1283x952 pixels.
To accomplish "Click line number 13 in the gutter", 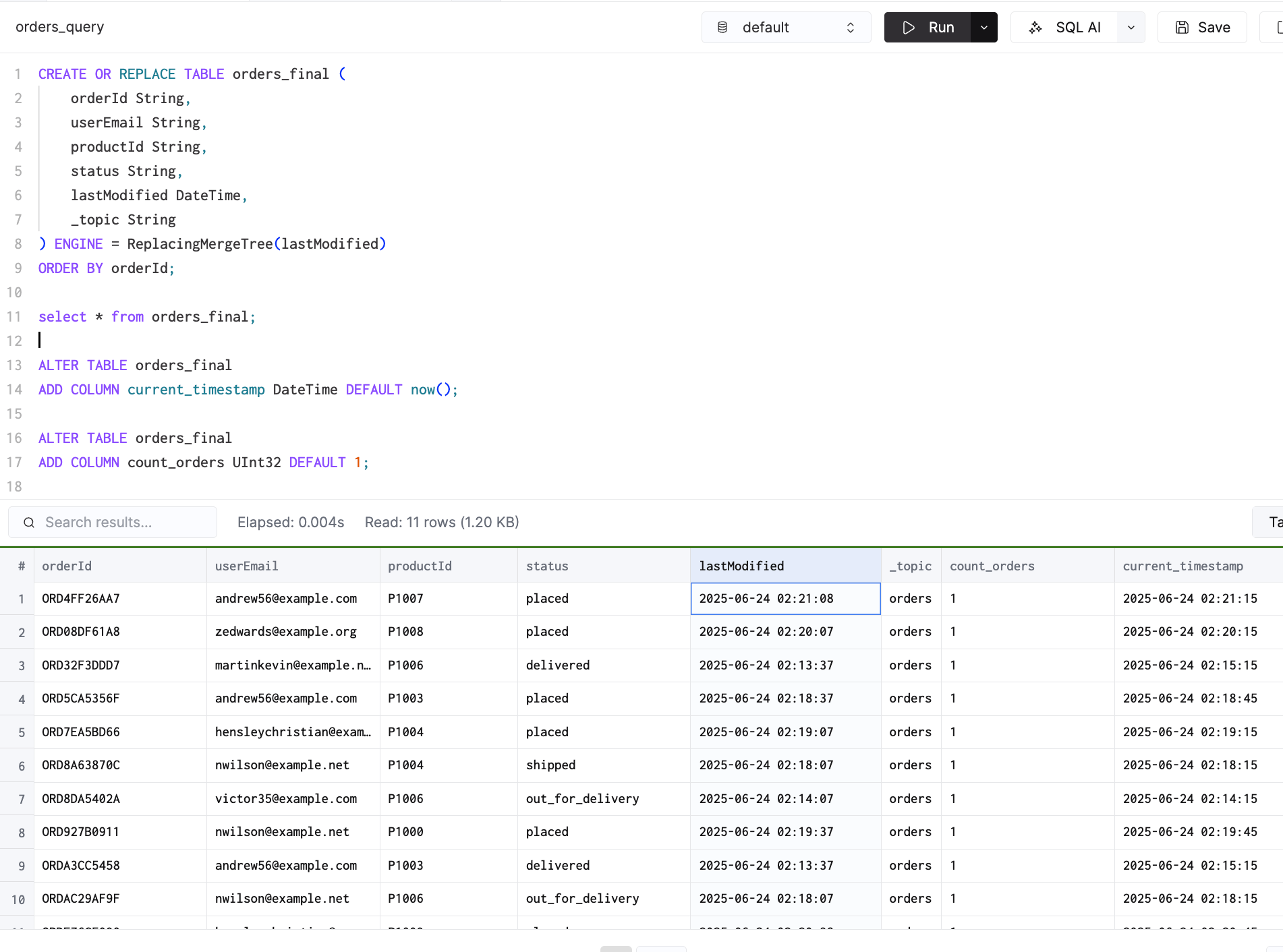I will (15, 365).
